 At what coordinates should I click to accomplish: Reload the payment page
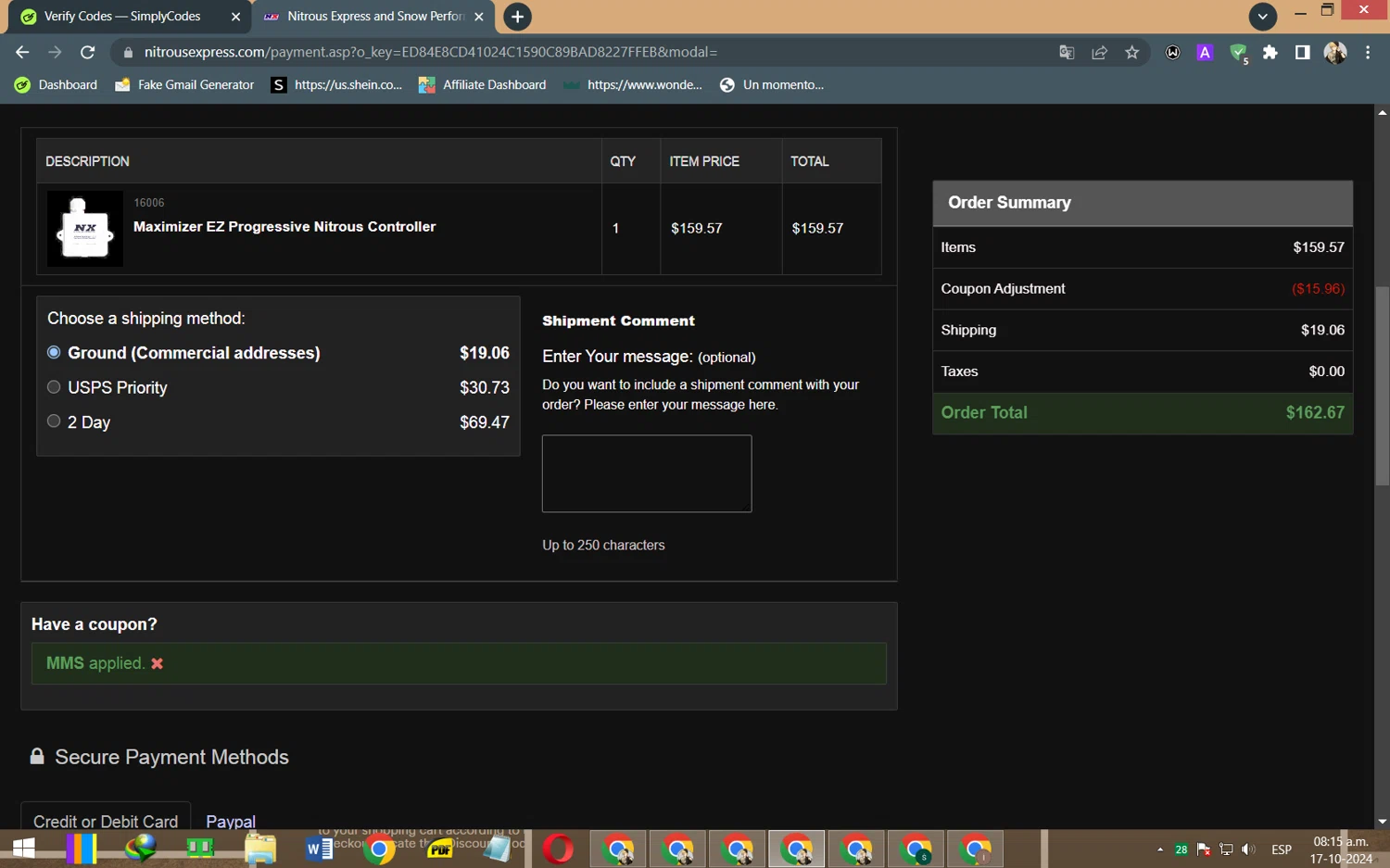tap(88, 53)
